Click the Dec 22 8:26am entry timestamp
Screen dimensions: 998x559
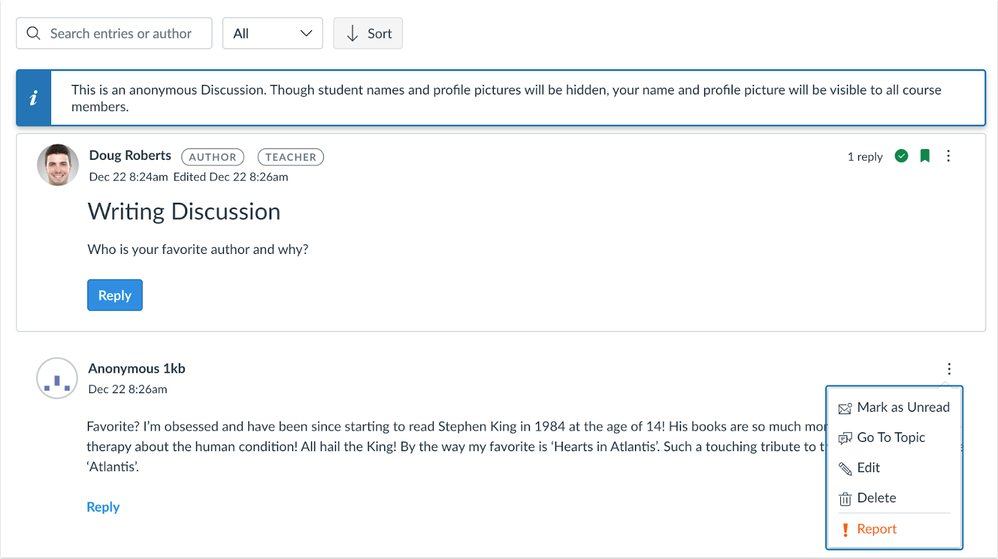point(128,389)
